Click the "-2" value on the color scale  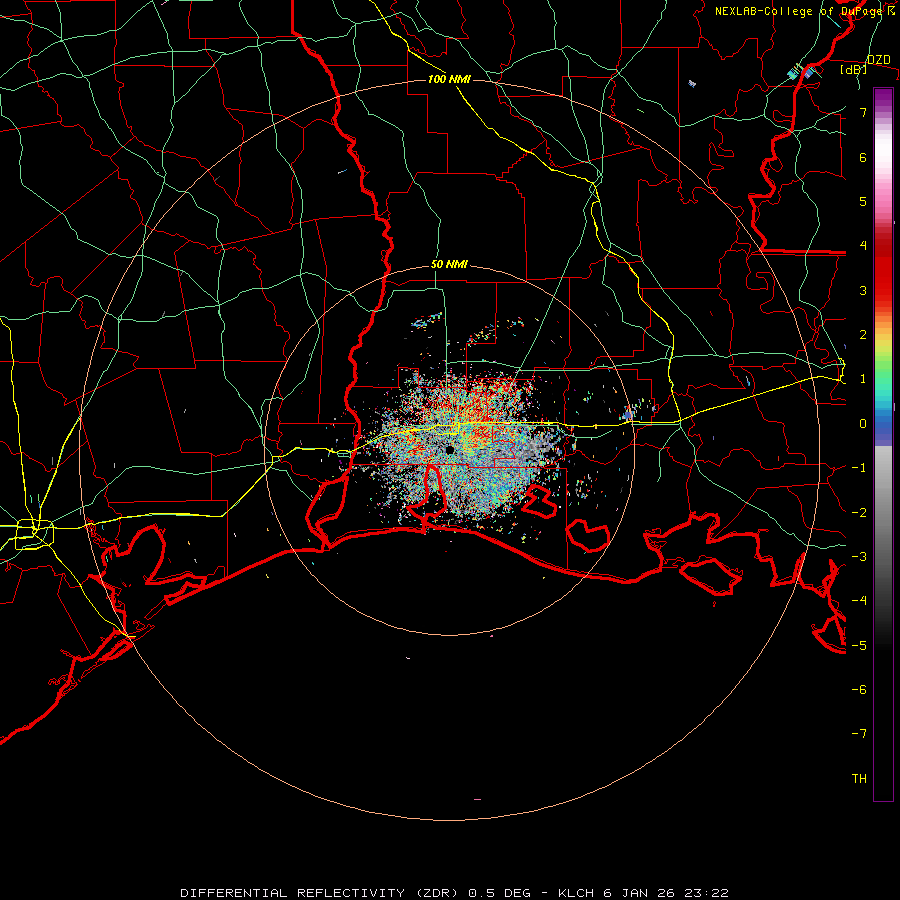coord(859,512)
